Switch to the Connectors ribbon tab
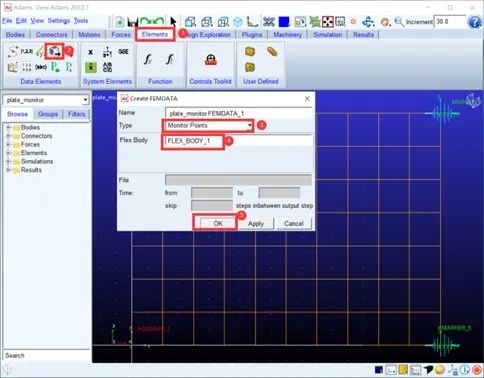 (x=51, y=35)
